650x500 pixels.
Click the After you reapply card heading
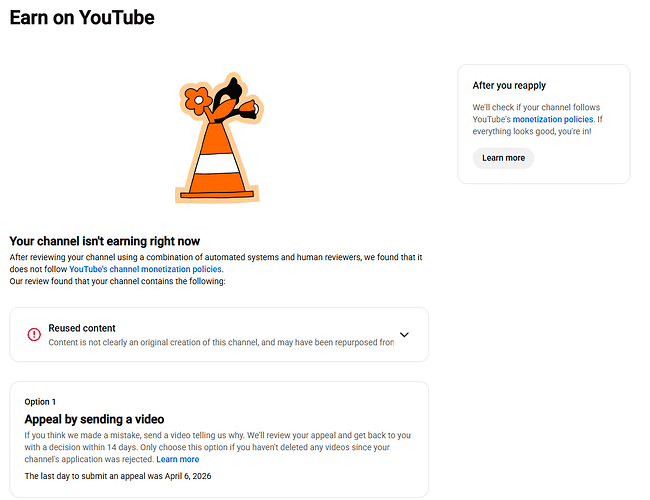coord(509,85)
